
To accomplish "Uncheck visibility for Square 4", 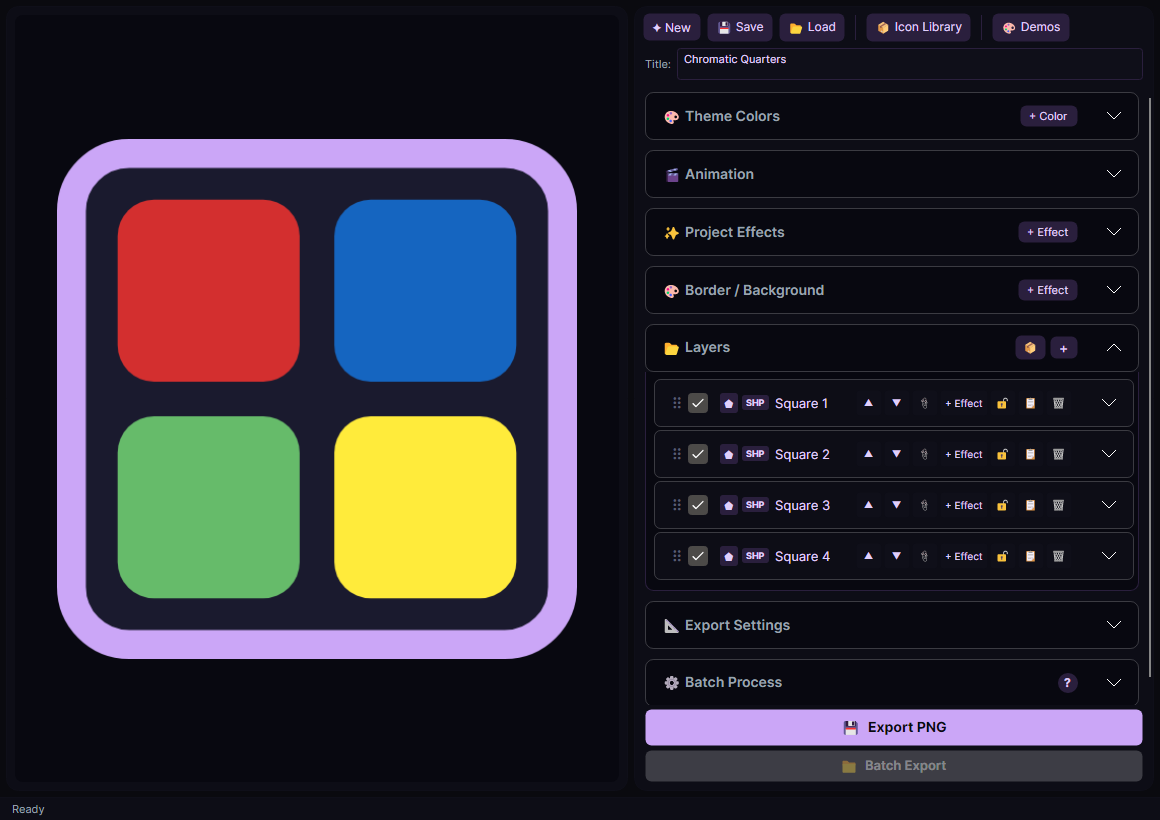I will pyautogui.click(x=698, y=556).
